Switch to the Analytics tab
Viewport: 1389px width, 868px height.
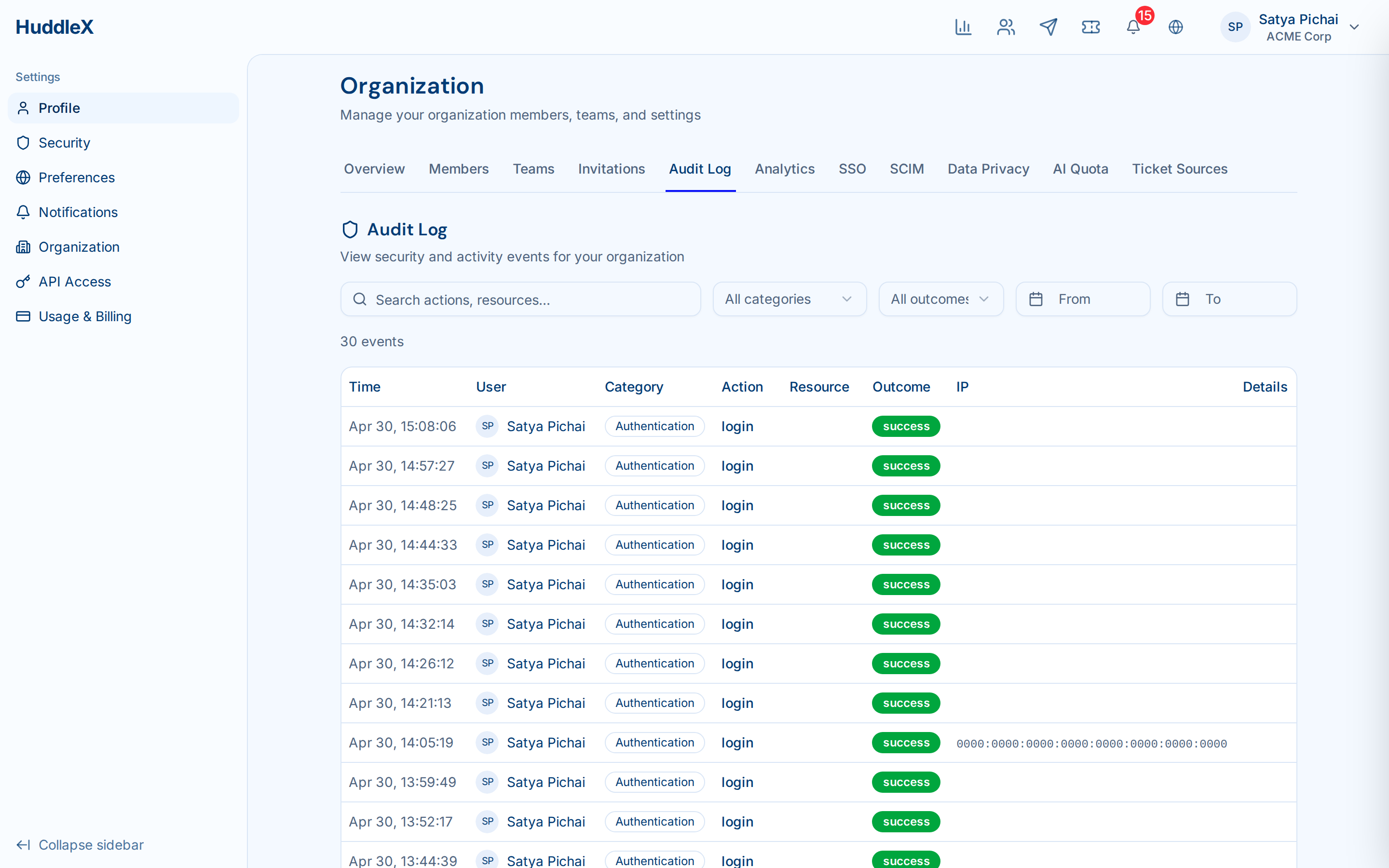785,169
